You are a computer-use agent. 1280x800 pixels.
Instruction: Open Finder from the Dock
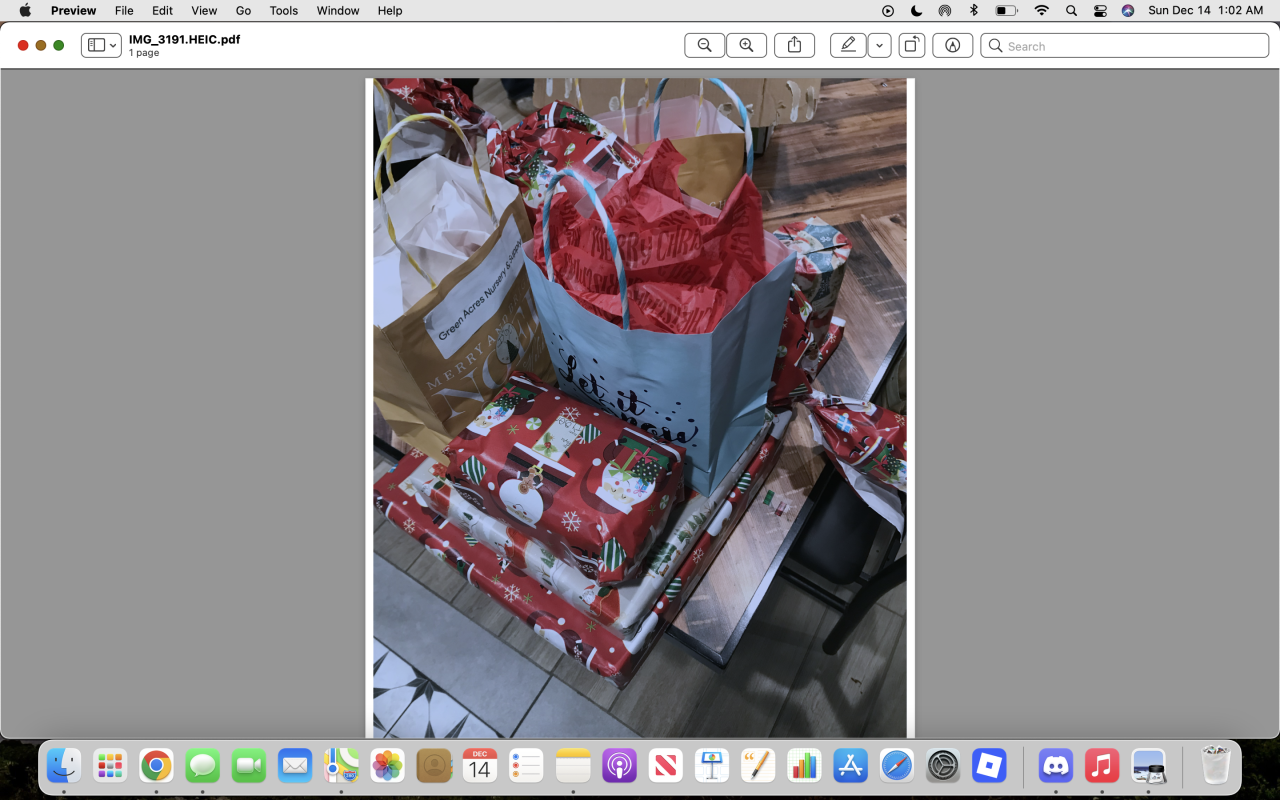click(x=64, y=767)
